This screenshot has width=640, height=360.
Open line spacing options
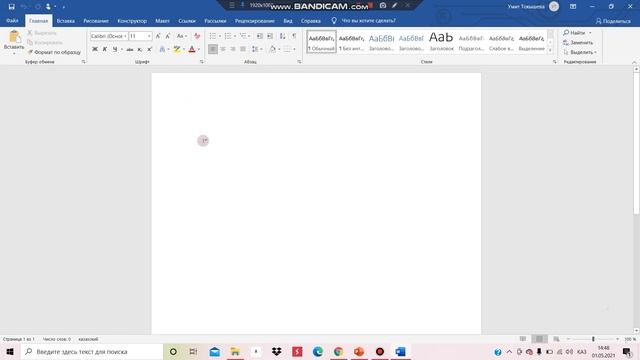257,49
